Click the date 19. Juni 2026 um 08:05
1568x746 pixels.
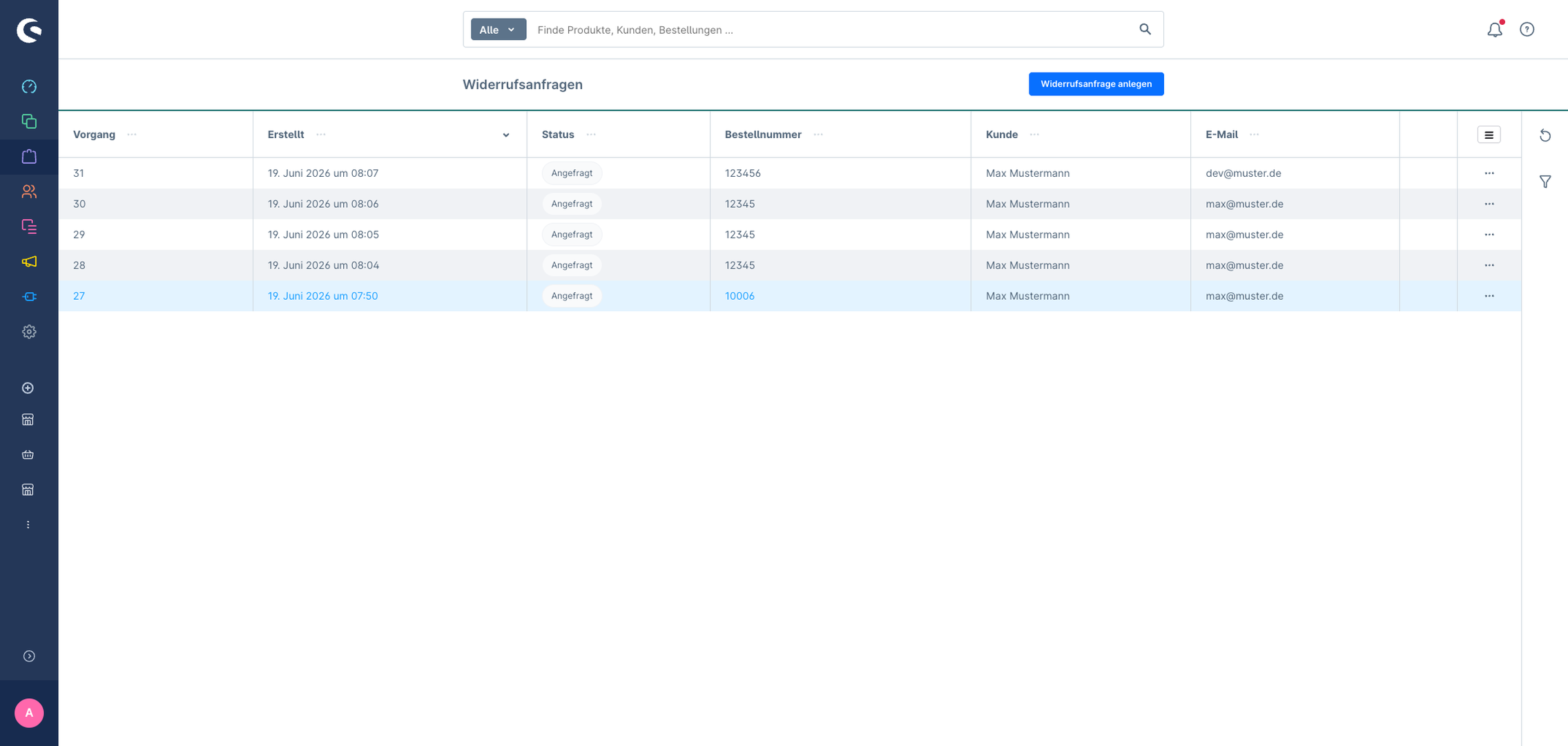click(x=322, y=235)
